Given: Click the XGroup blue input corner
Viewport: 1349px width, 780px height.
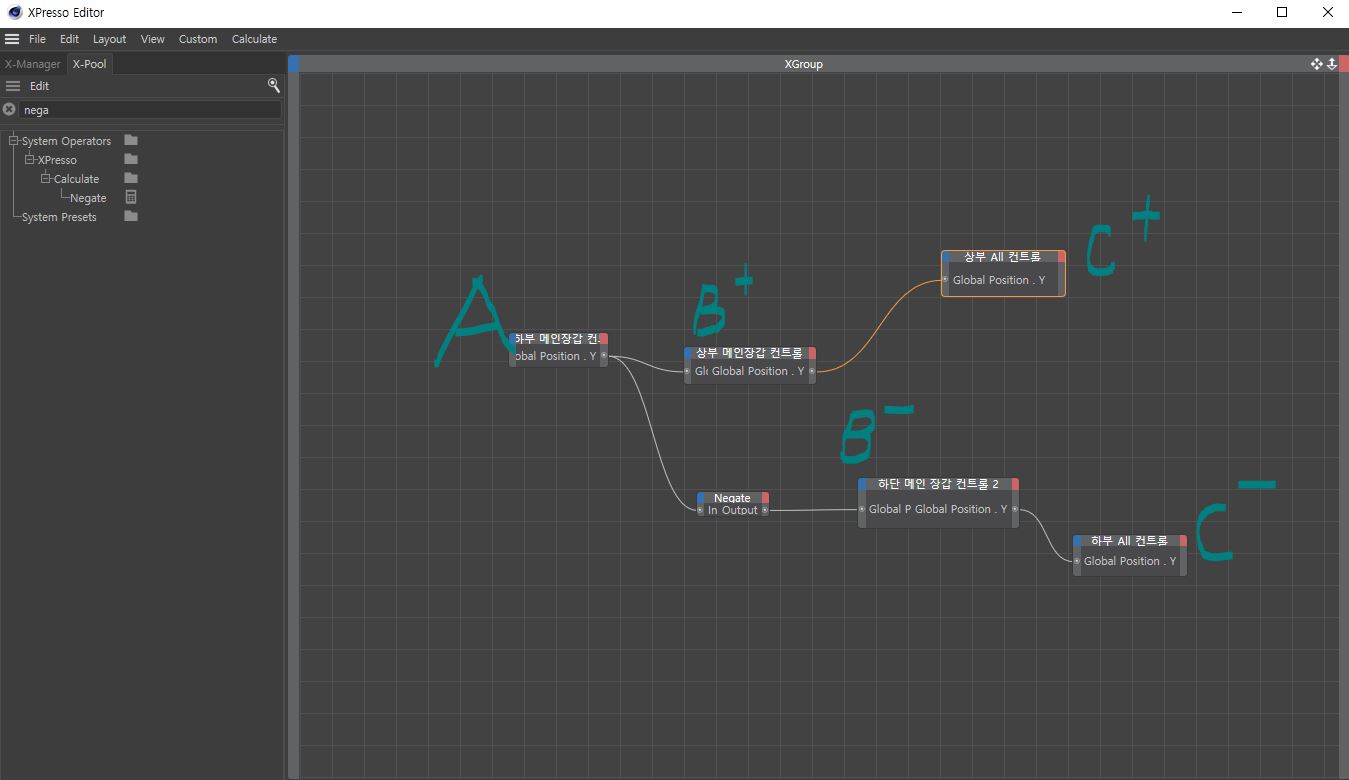Looking at the screenshot, I should click(294, 64).
